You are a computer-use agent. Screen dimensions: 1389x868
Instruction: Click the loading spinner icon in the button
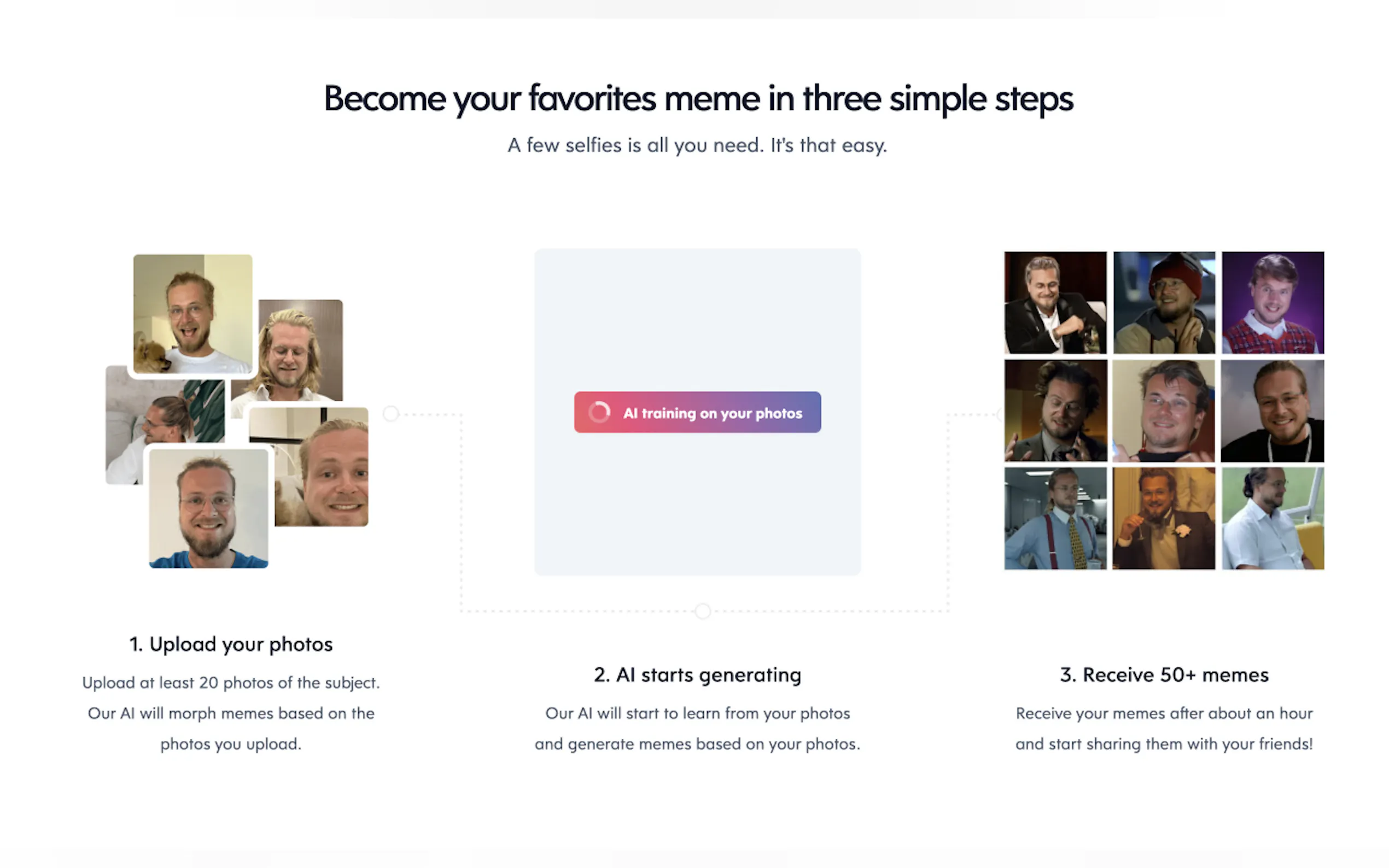(x=599, y=412)
